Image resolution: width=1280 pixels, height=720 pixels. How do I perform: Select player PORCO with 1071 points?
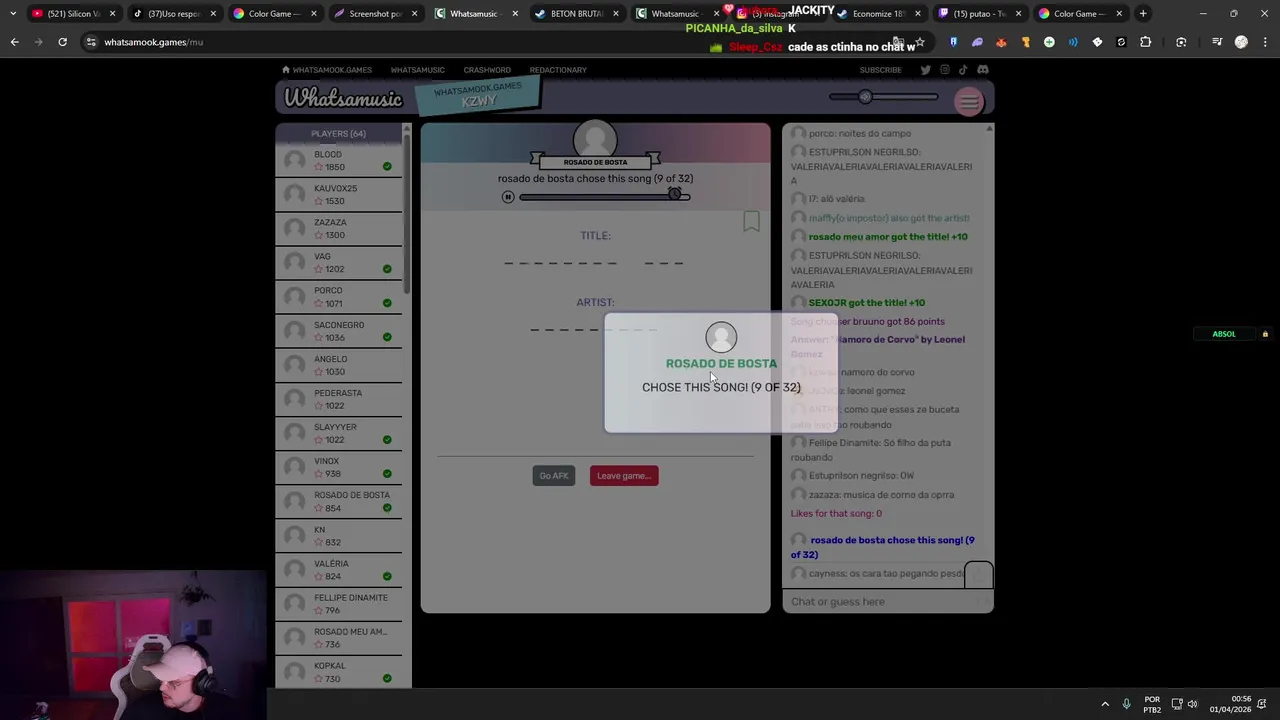pyautogui.click(x=339, y=297)
